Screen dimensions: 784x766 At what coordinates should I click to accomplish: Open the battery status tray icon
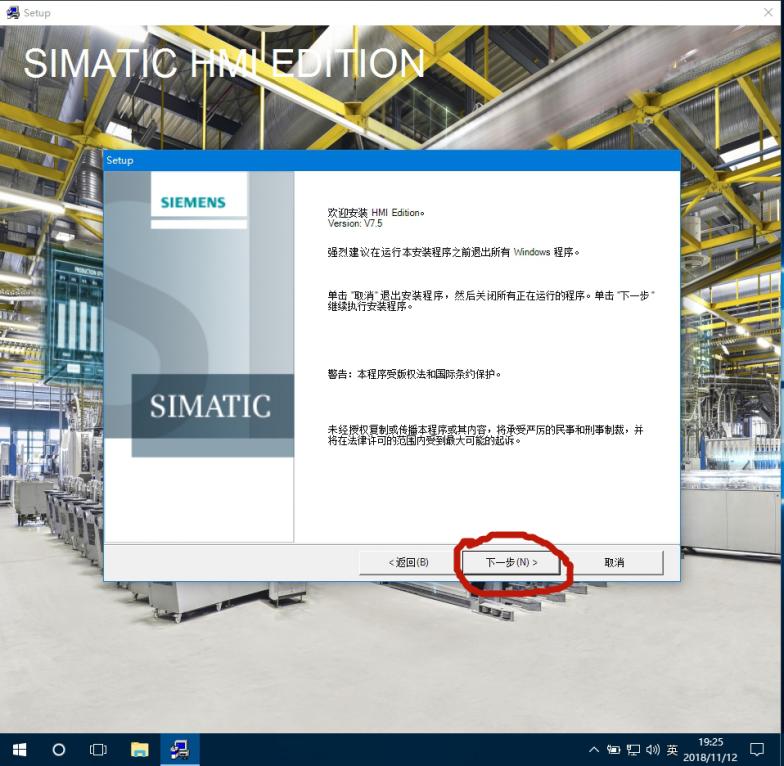[x=613, y=750]
